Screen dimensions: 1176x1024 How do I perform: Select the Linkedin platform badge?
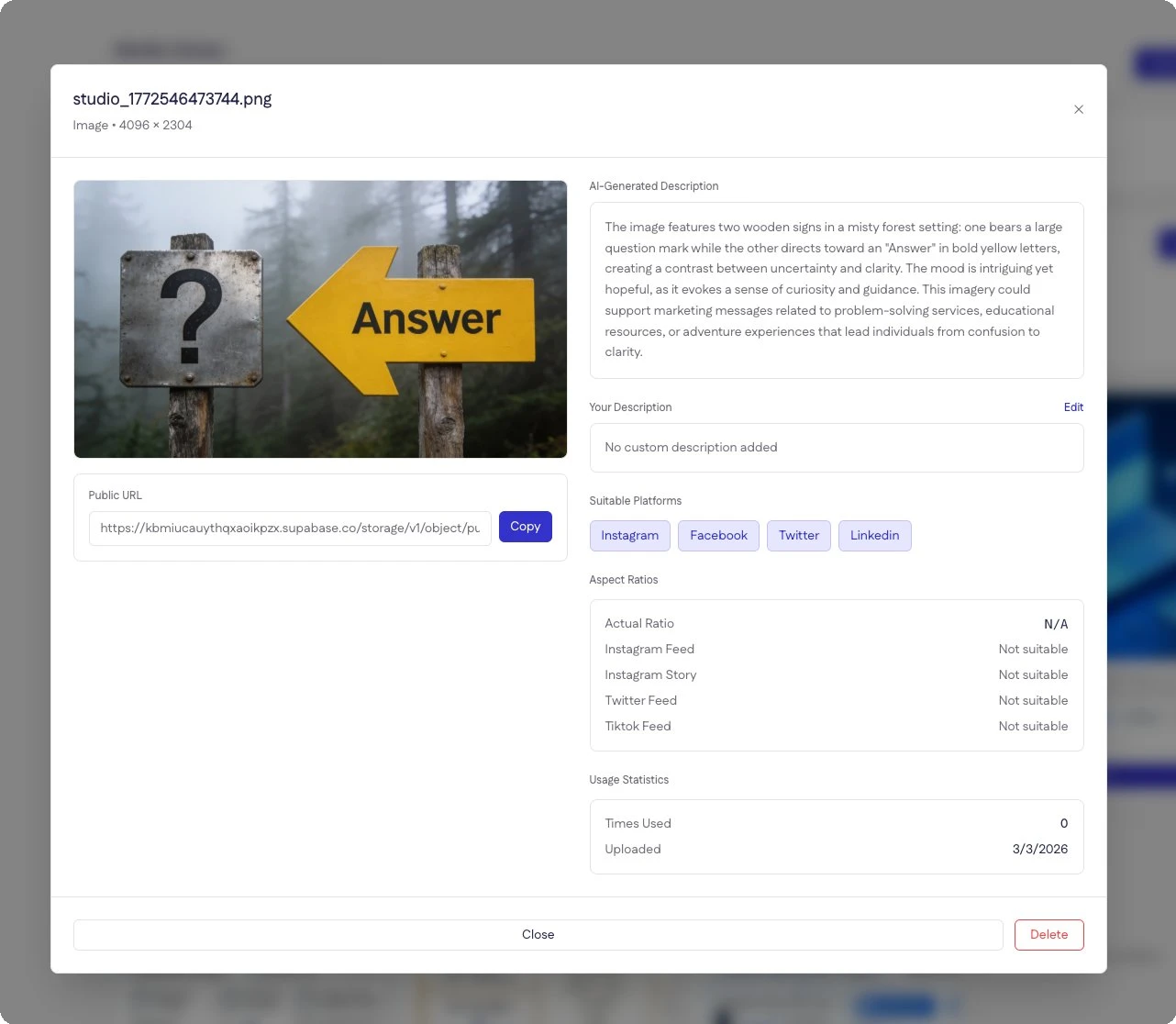tap(874, 535)
